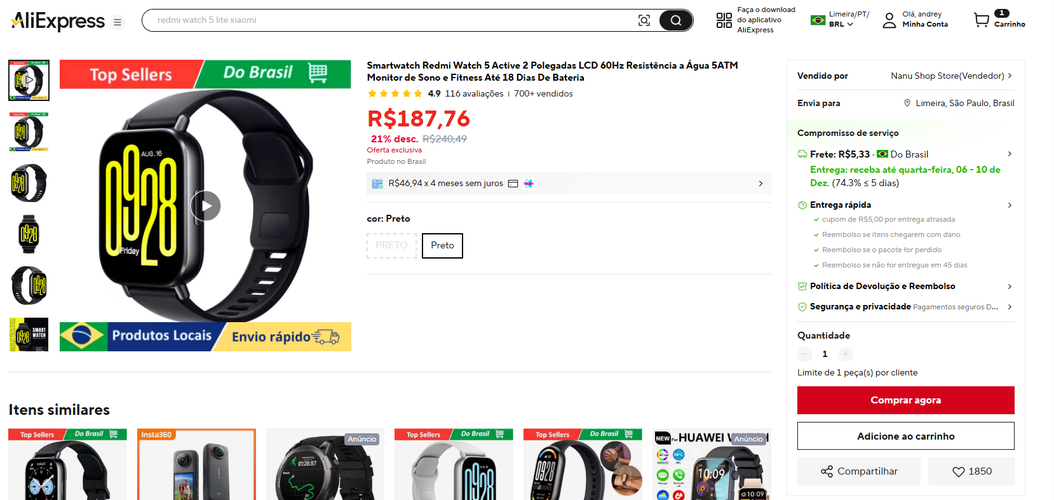Increase quantity with plus button
The width and height of the screenshot is (1054, 500).
pyautogui.click(x=845, y=354)
